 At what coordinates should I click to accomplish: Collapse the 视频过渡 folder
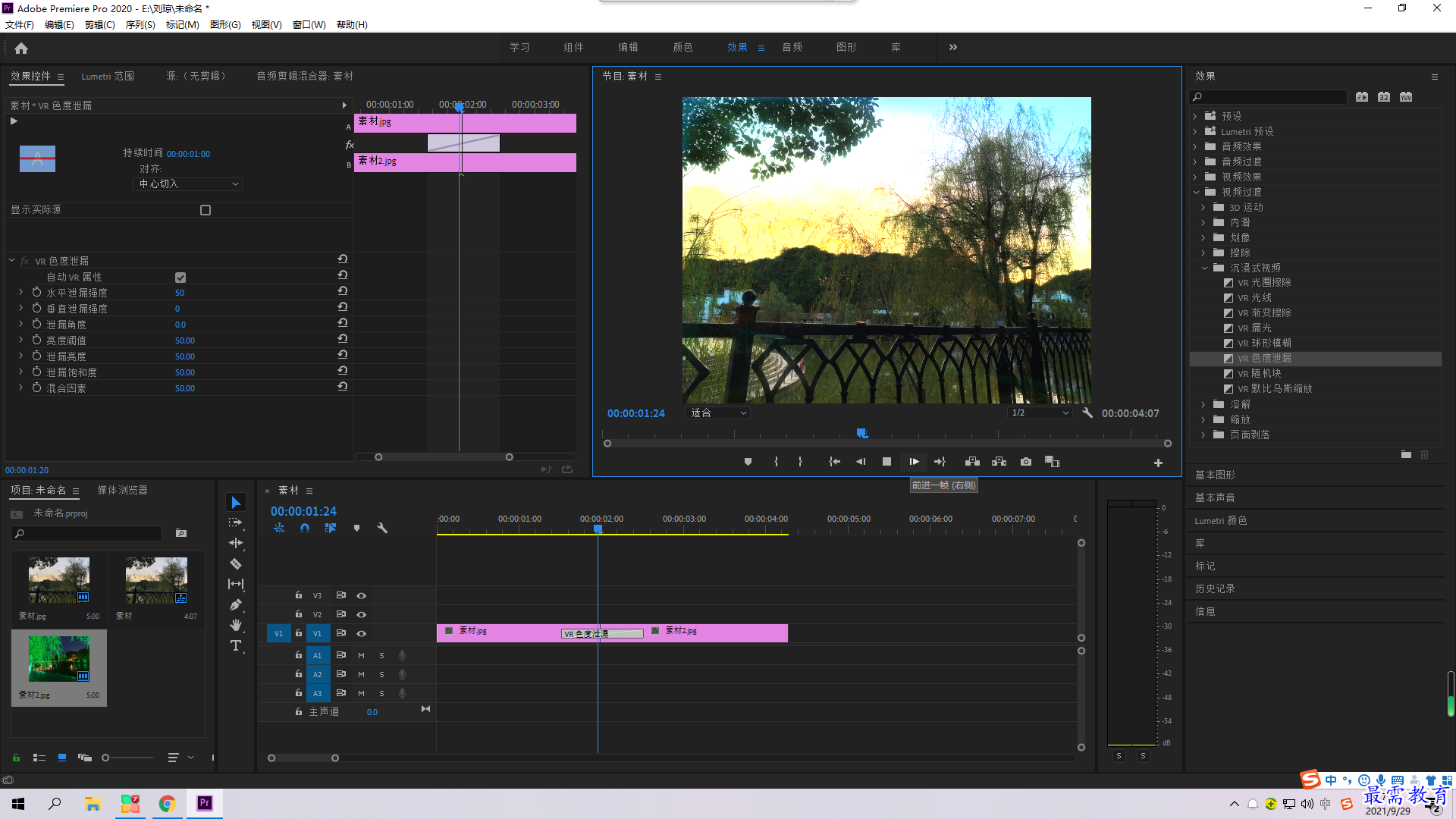tap(1196, 192)
